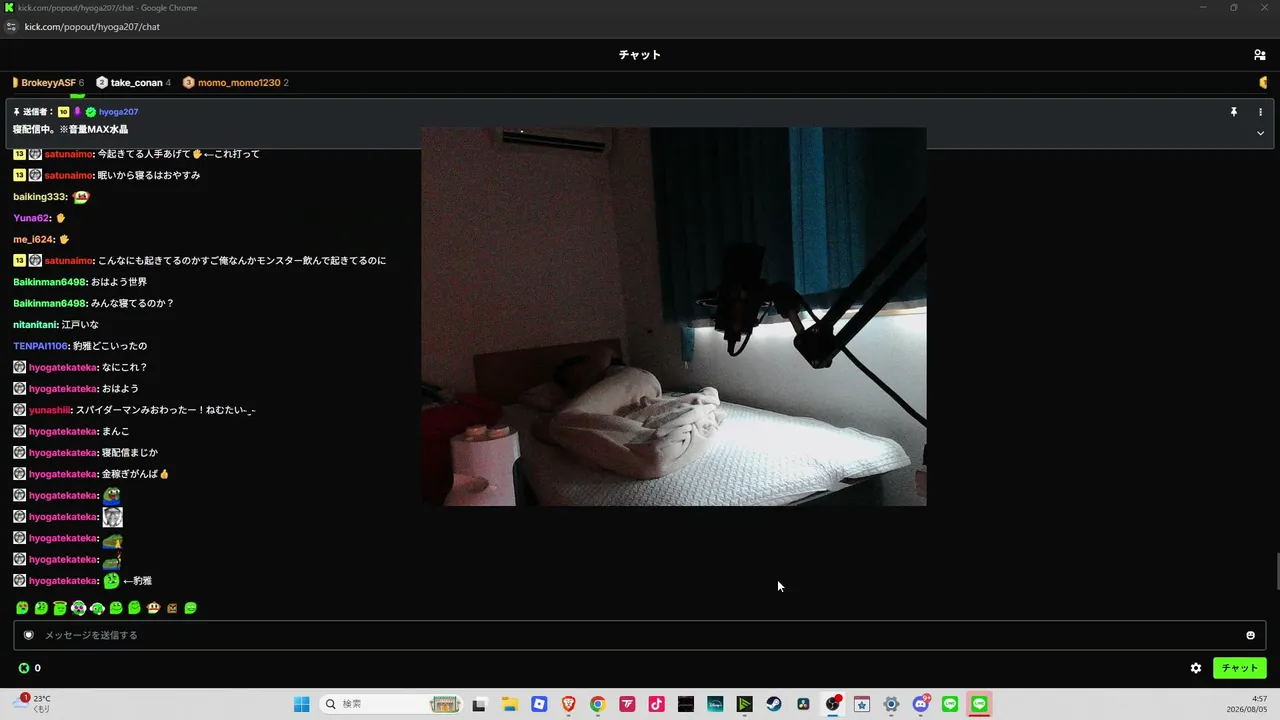Click message text 豹雅どこいったの
The image size is (1280, 720).
point(110,346)
